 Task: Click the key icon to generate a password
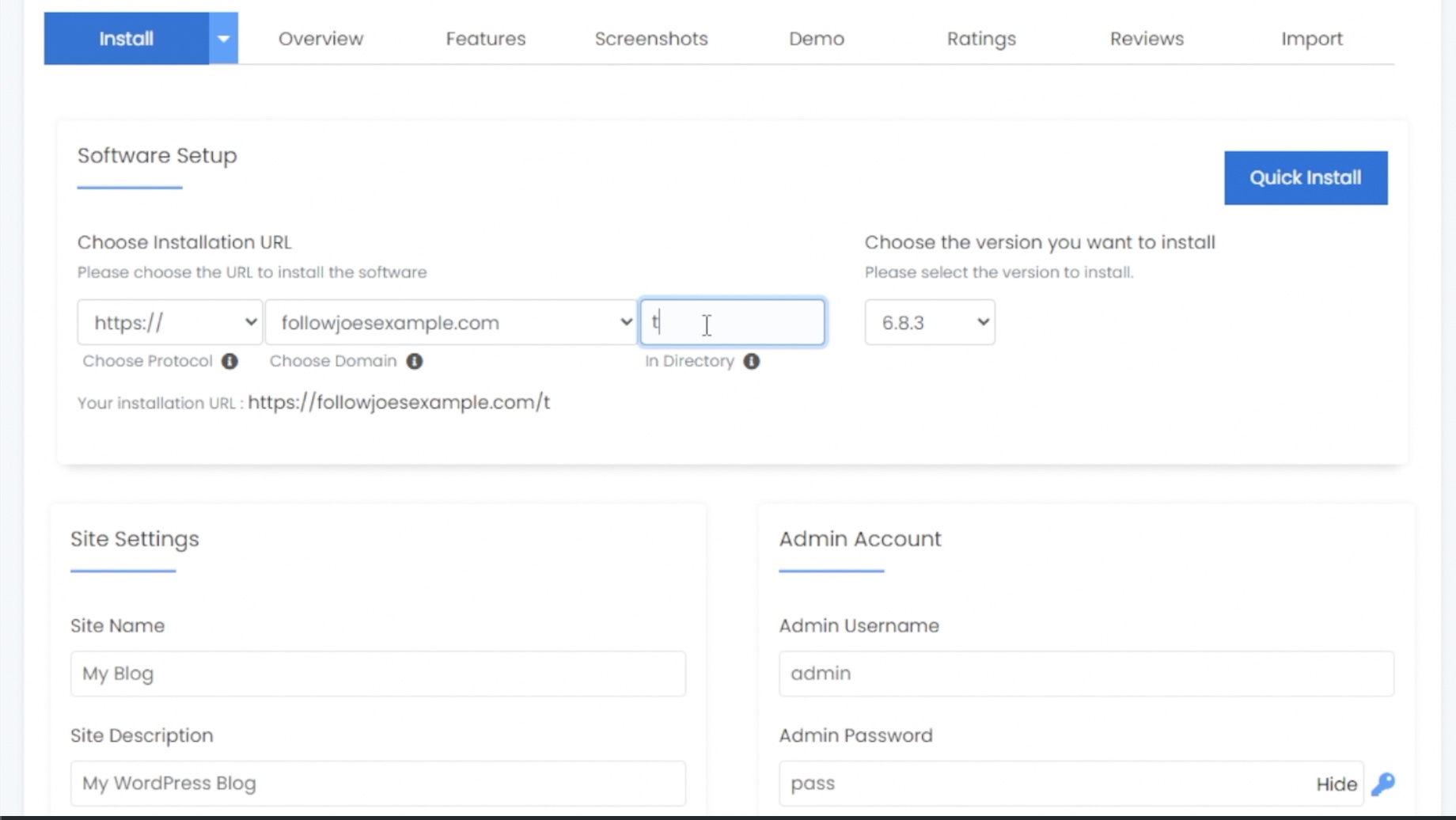pos(1383,784)
